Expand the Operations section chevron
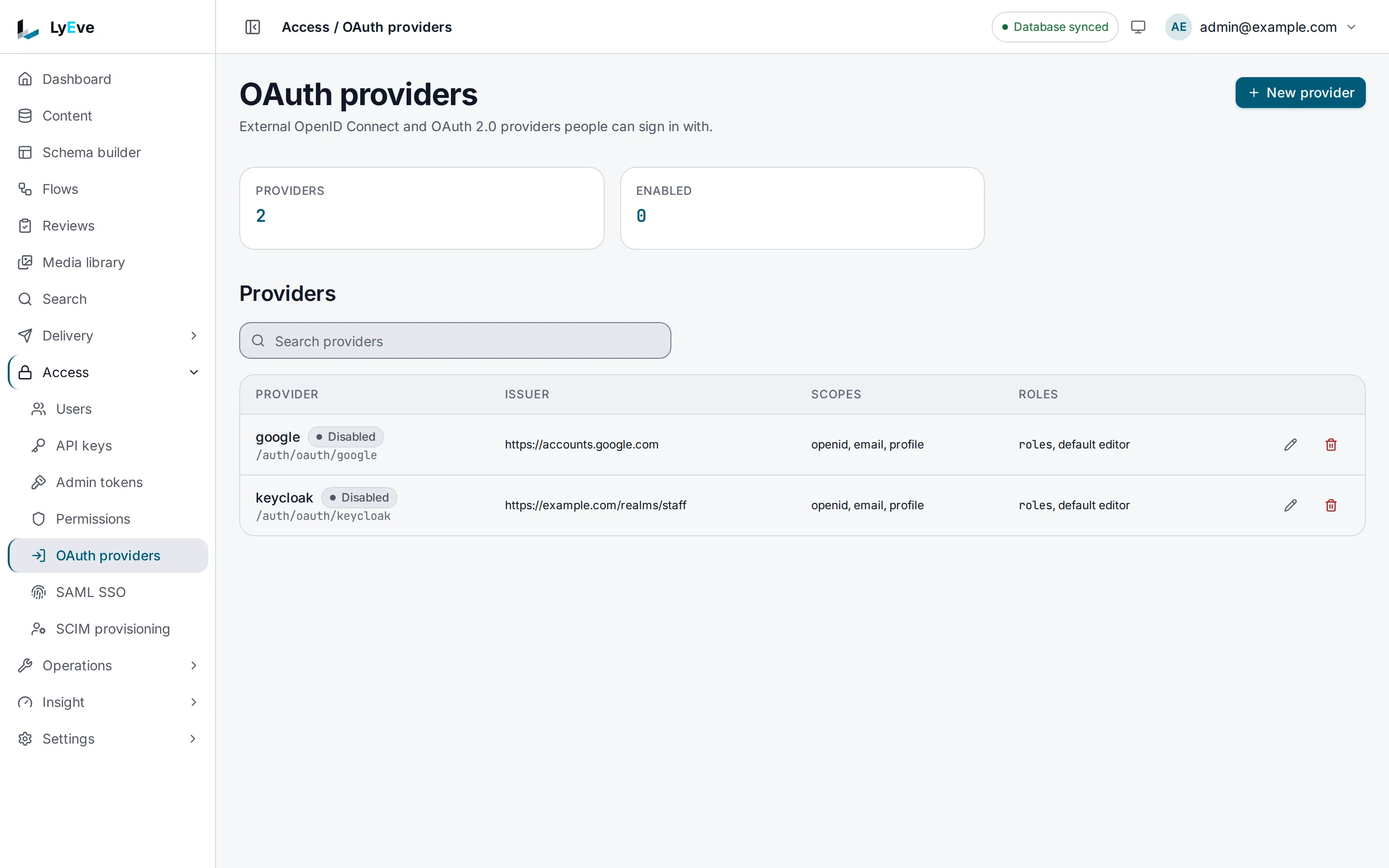 click(x=193, y=665)
